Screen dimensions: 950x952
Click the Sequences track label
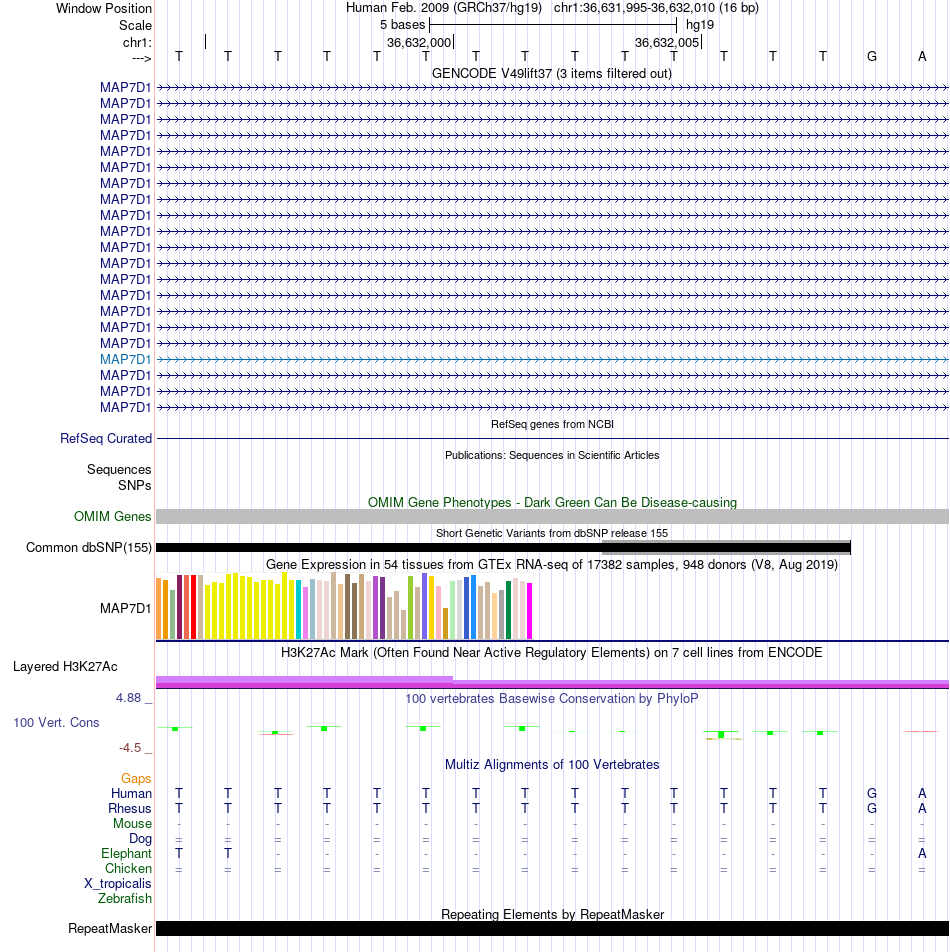[119, 469]
